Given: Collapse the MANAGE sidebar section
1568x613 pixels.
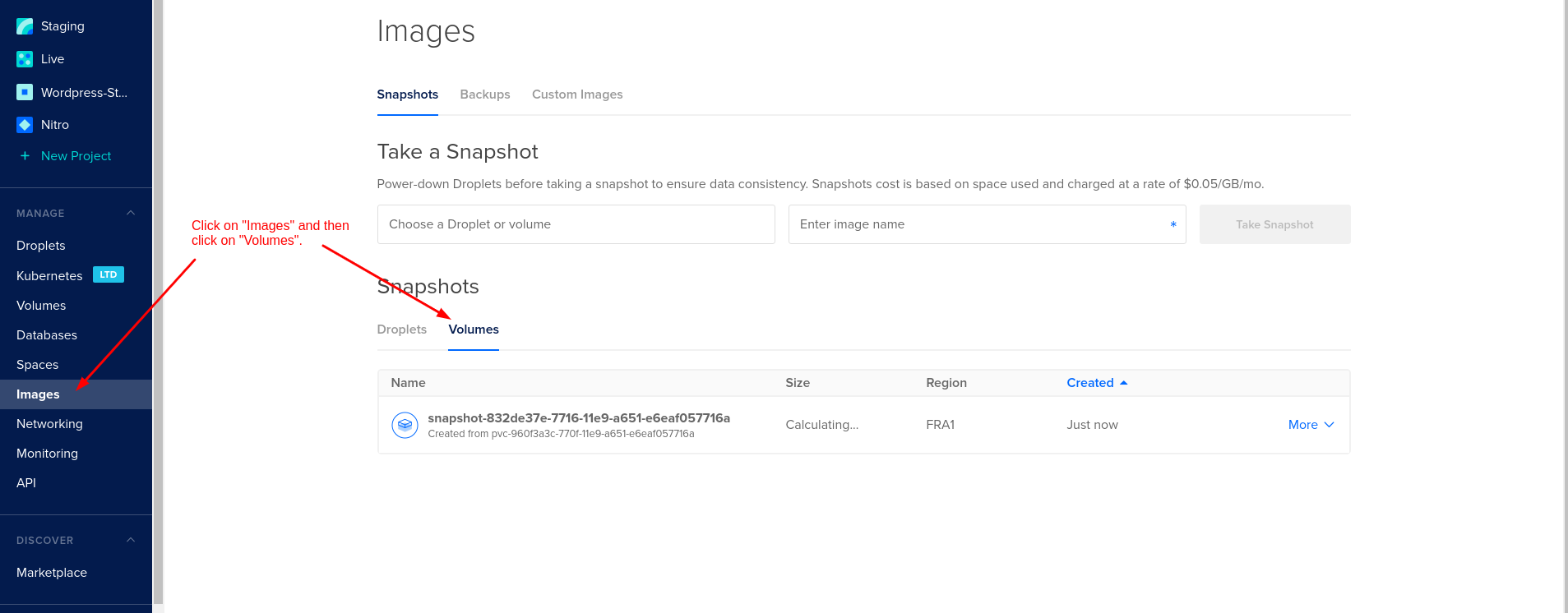Looking at the screenshot, I should coord(131,213).
